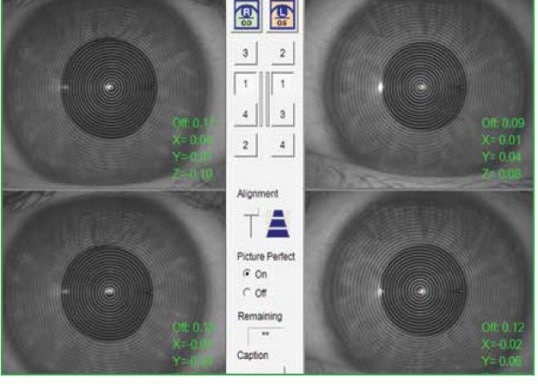The height and width of the screenshot is (384, 538).
Task: Click button 3 in the OS column
Action: pos(283,114)
